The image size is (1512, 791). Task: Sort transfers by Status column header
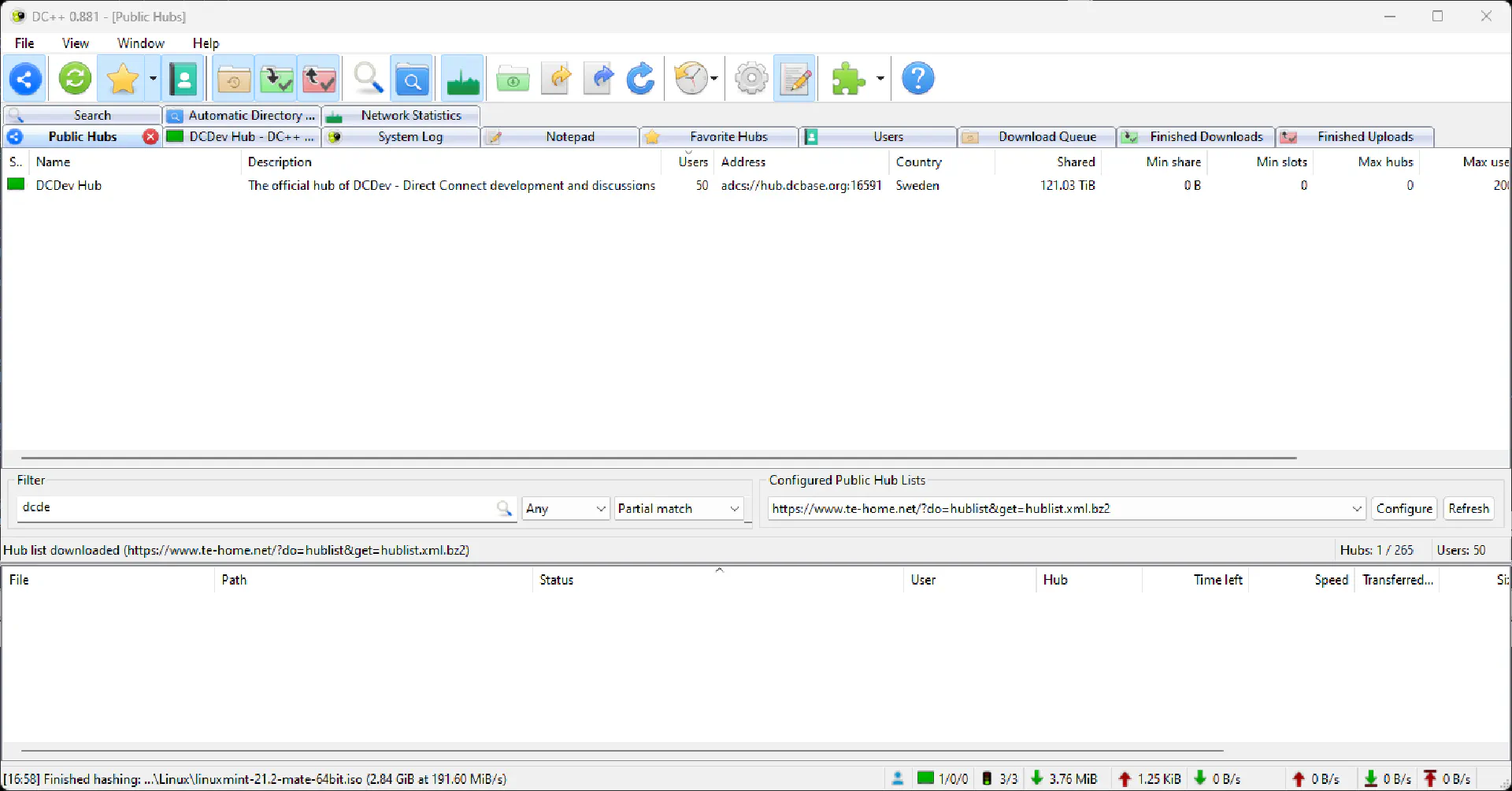pyautogui.click(x=717, y=580)
